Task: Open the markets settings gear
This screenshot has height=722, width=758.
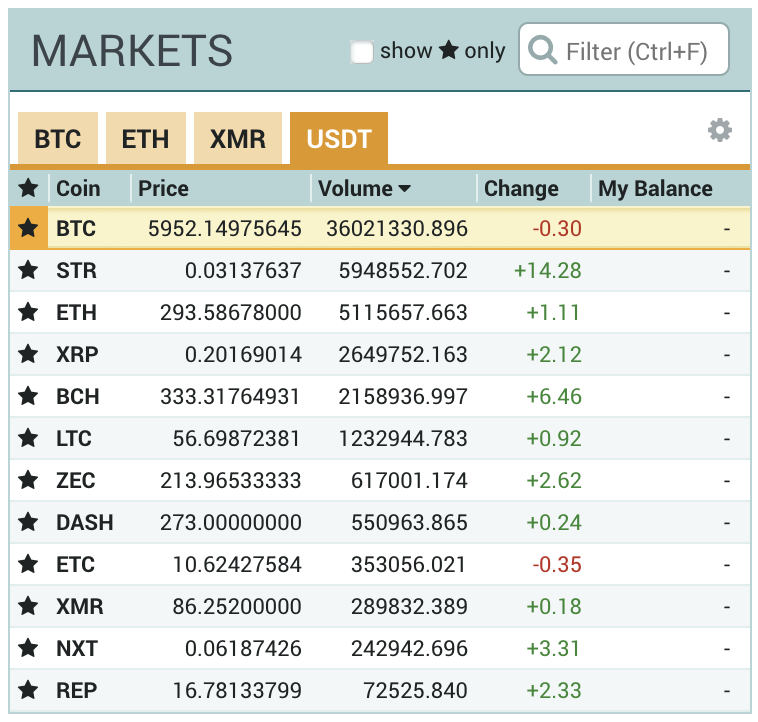Action: [720, 130]
